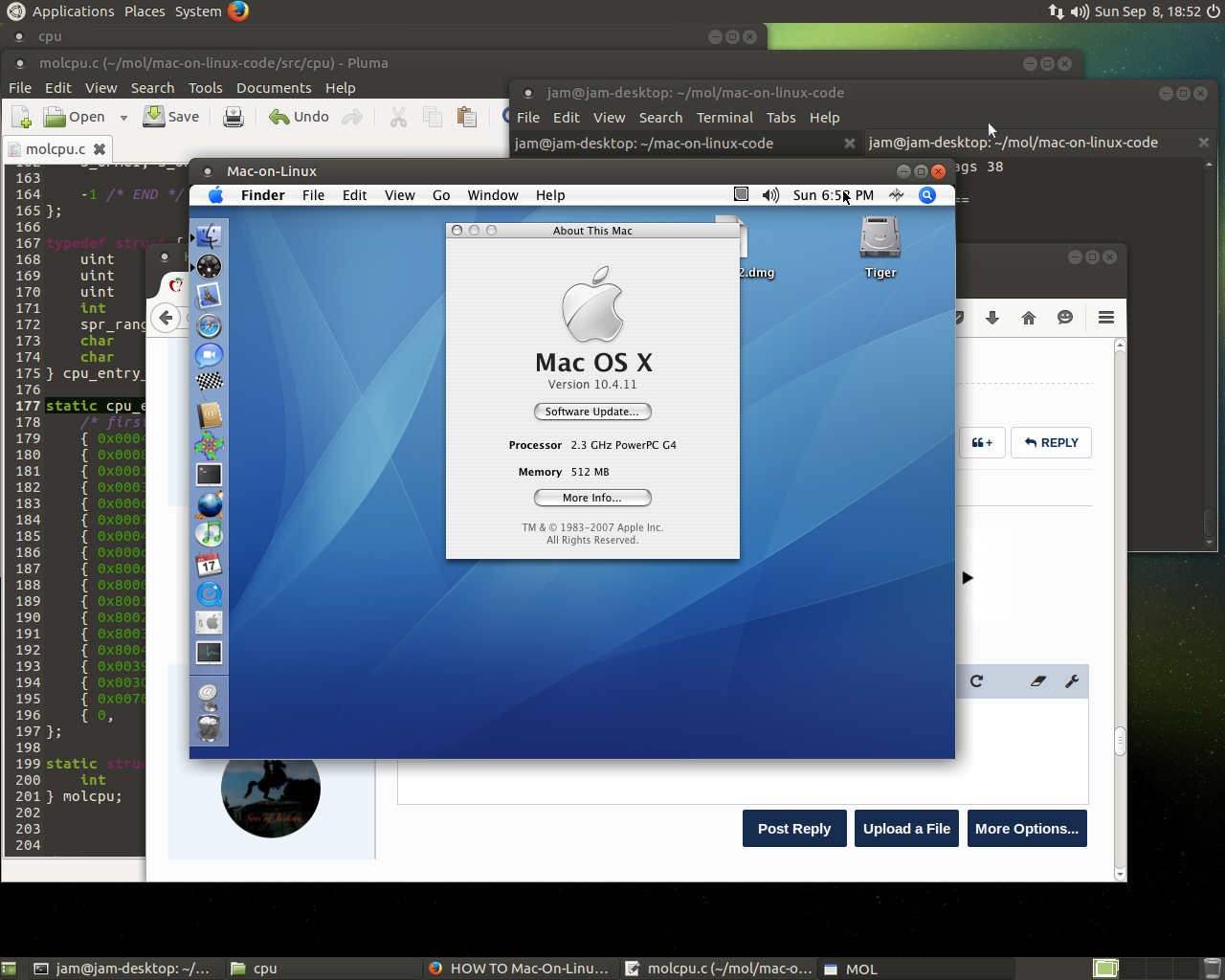Image resolution: width=1225 pixels, height=980 pixels.
Task: Open Address Book in the dock
Action: pos(210,415)
